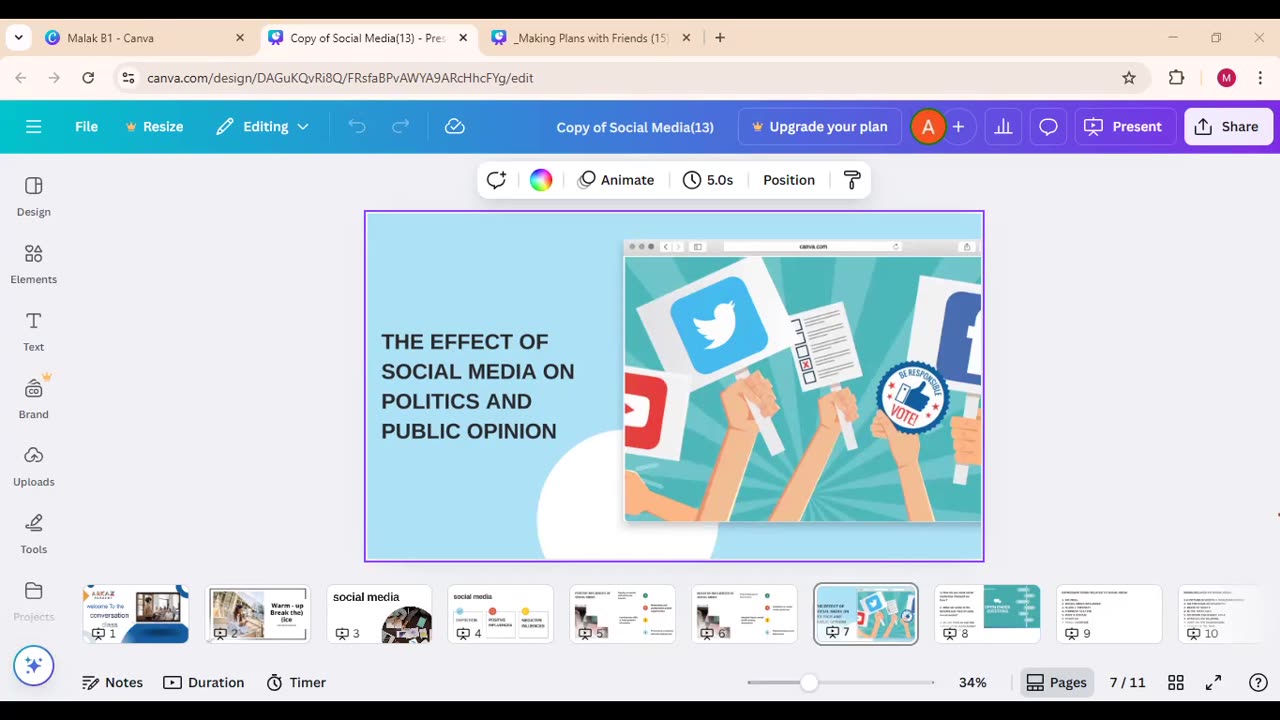This screenshot has width=1280, height=720.
Task: View site information icon in address bar
Action: point(127,78)
